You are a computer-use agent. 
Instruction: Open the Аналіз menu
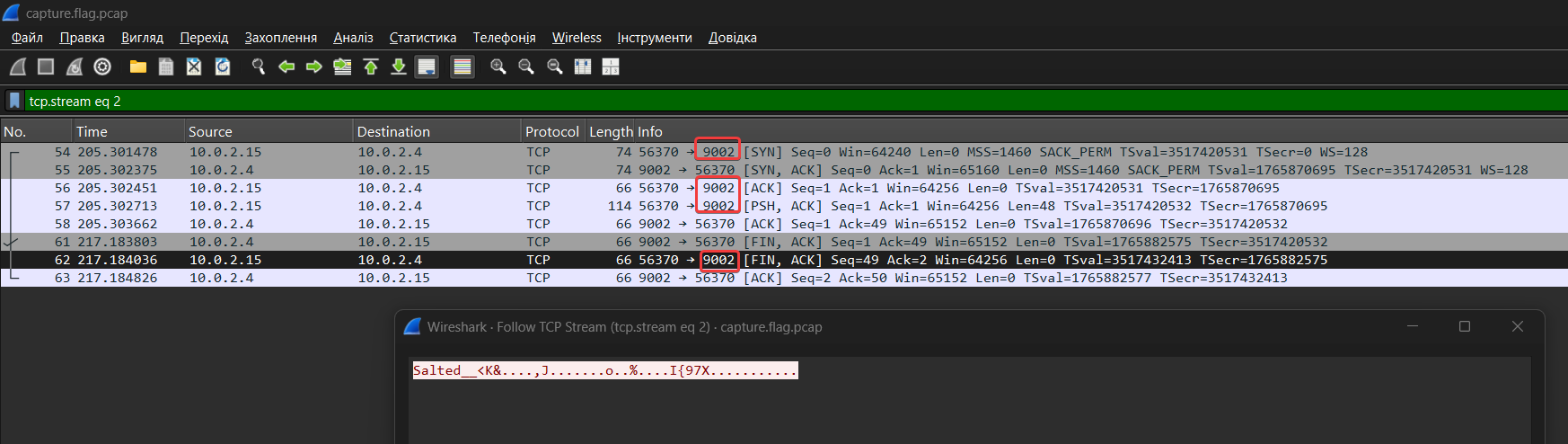coord(353,38)
